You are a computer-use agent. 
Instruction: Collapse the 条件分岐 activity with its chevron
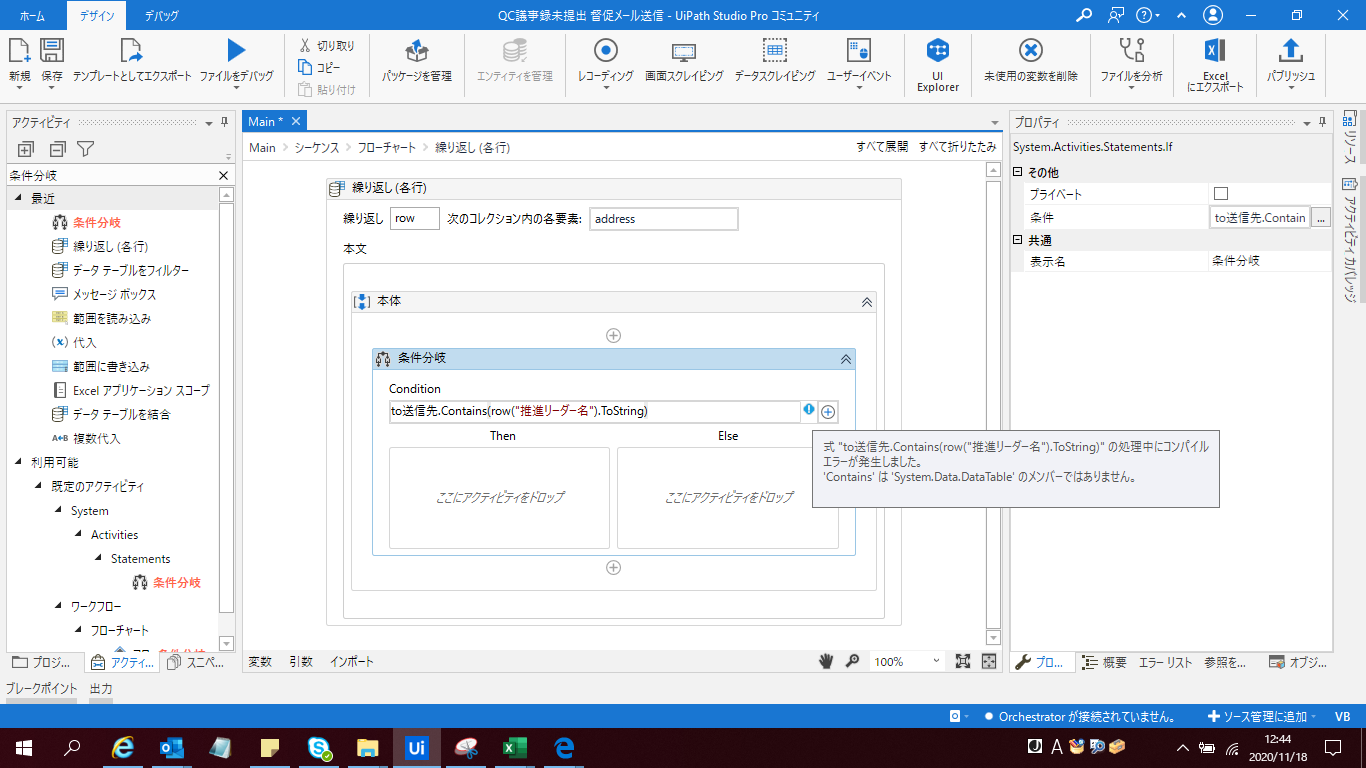point(845,358)
